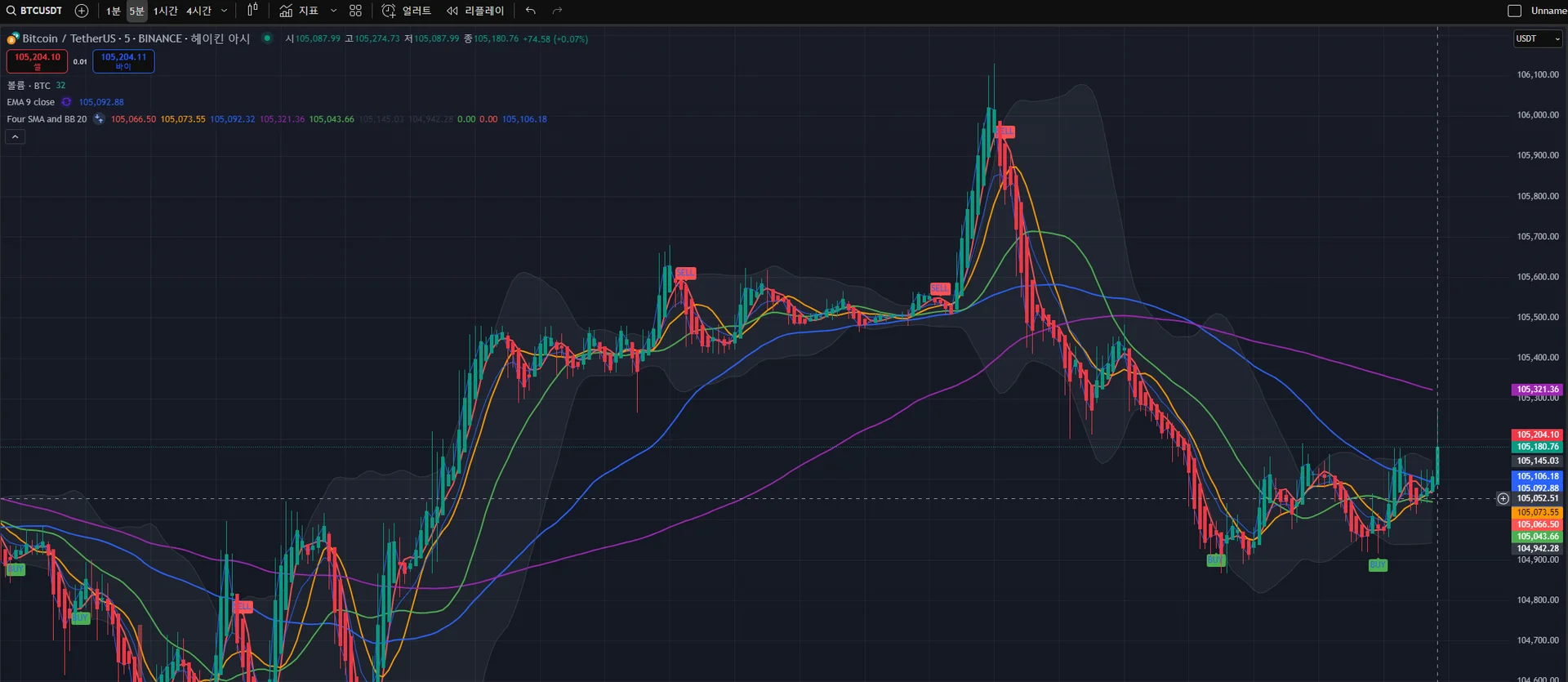The width and height of the screenshot is (1568, 682).
Task: Click the blue 105,092.88 price axis label
Action: click(1538, 488)
